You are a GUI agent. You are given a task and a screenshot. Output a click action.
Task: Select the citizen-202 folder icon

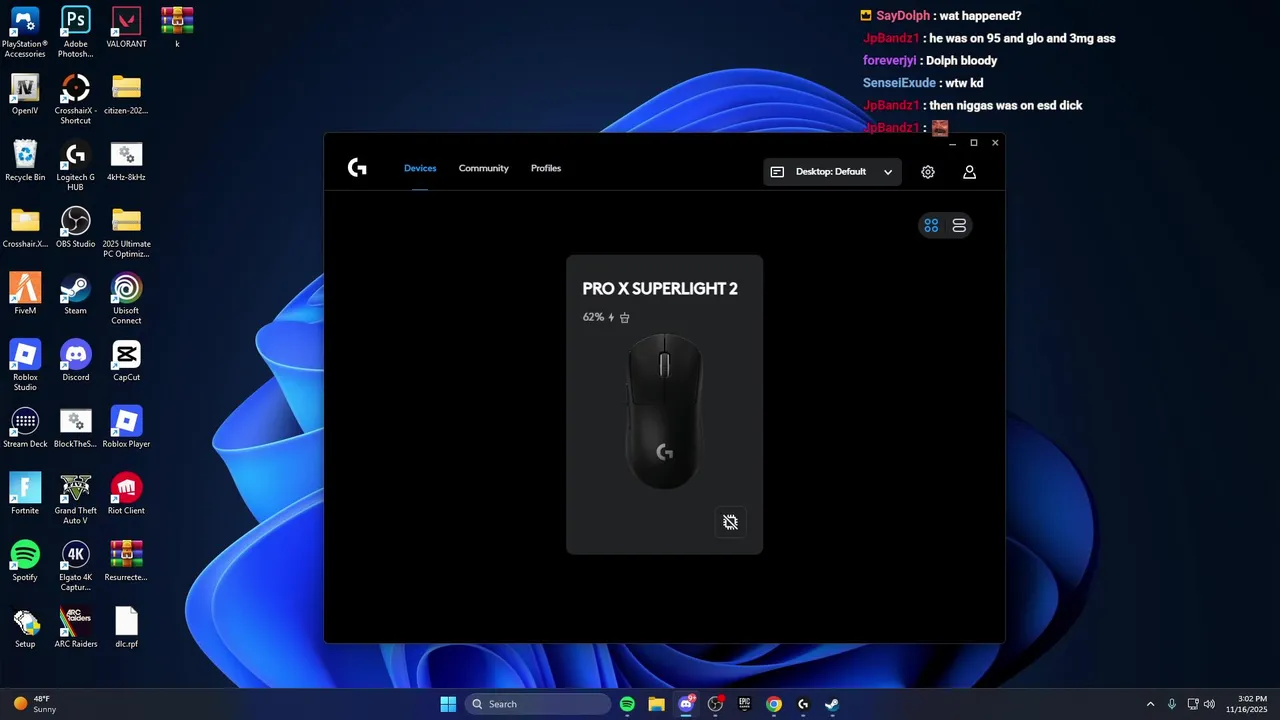click(126, 94)
